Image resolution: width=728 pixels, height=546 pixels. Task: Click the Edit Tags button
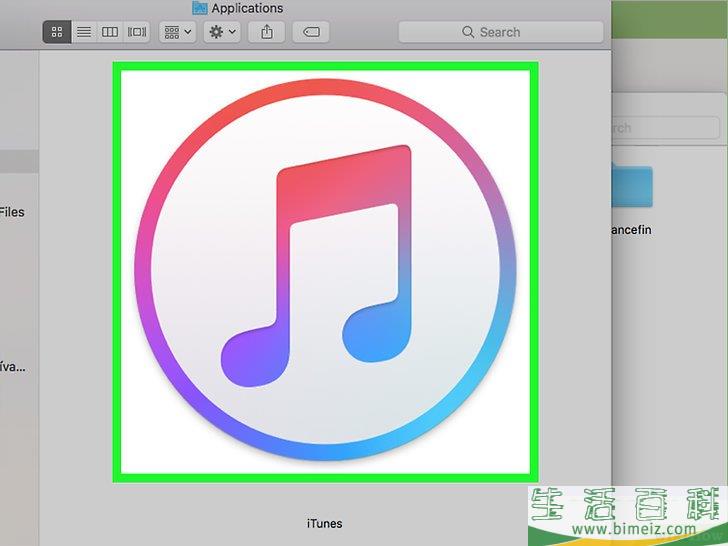[x=311, y=32]
